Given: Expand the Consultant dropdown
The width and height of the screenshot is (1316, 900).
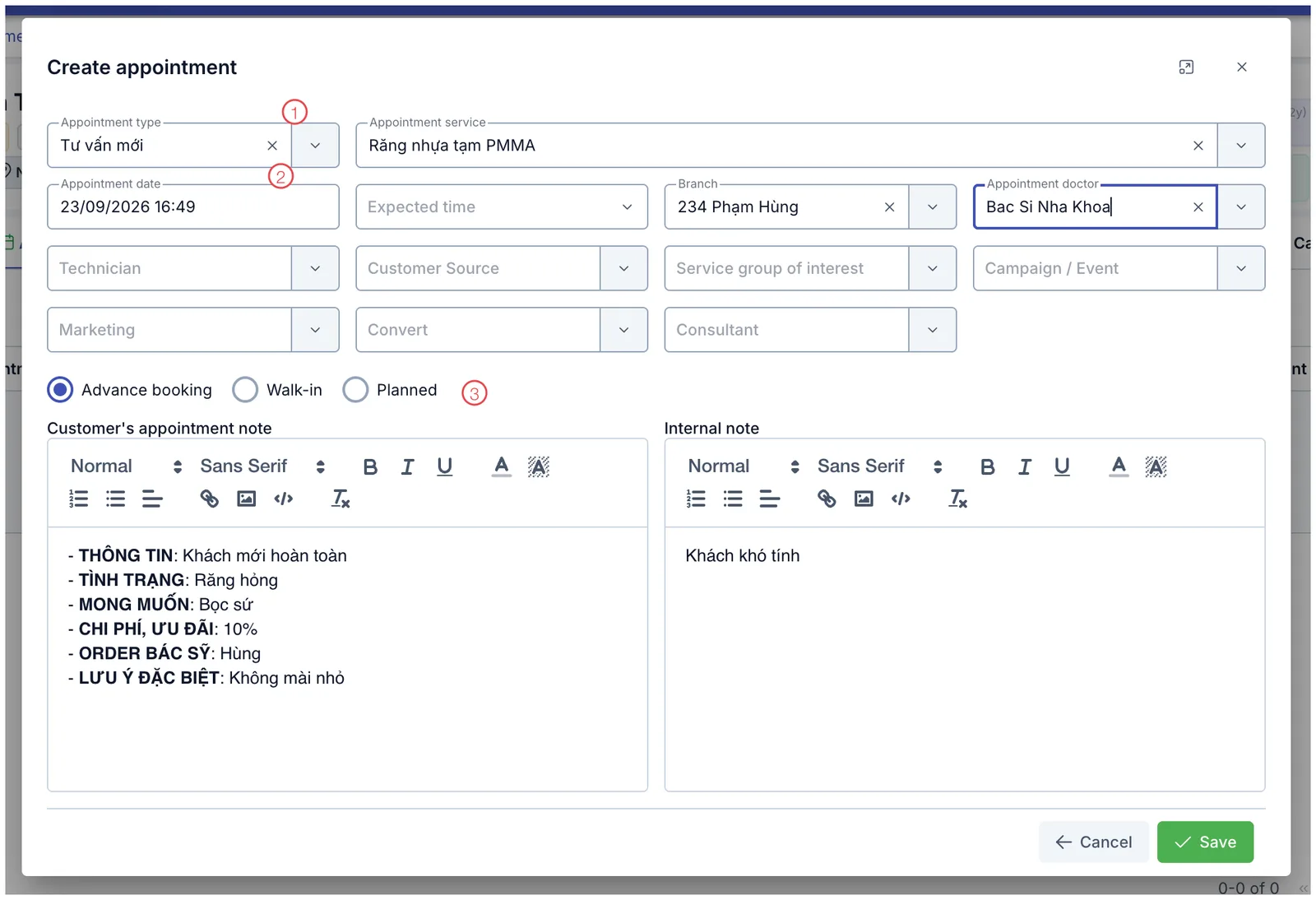Looking at the screenshot, I should 933,330.
